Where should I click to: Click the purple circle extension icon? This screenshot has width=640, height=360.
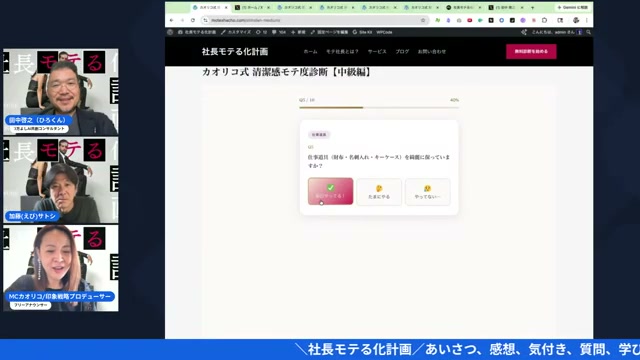[523, 20]
